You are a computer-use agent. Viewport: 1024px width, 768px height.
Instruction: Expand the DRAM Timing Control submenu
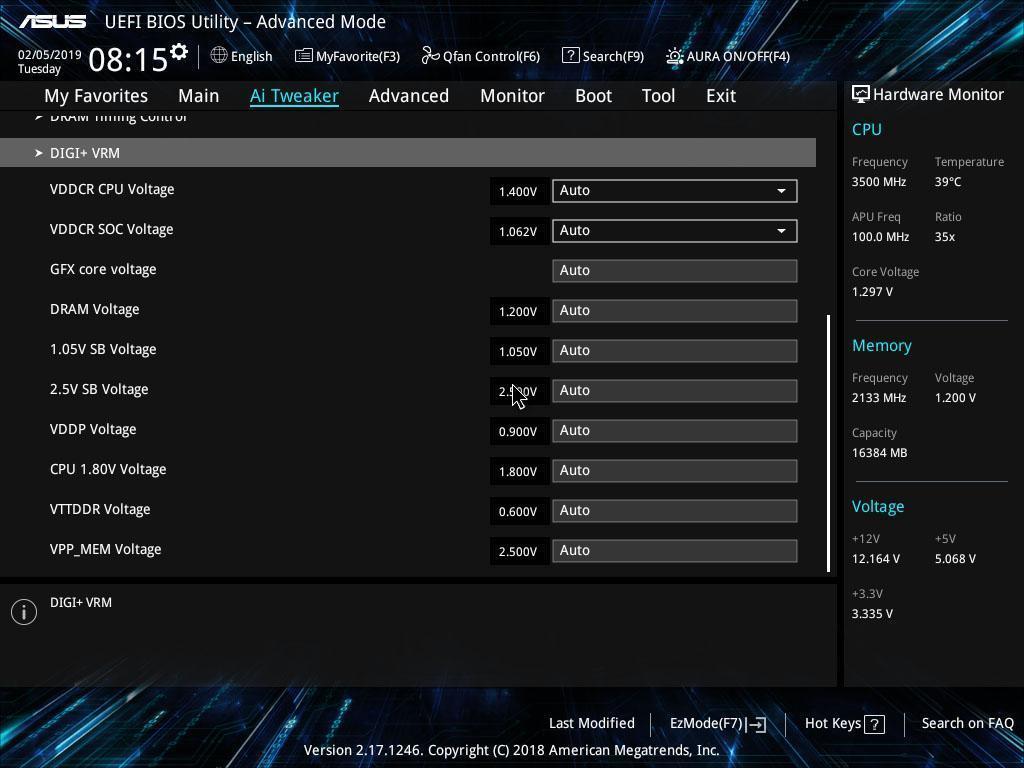pyautogui.click(x=112, y=118)
